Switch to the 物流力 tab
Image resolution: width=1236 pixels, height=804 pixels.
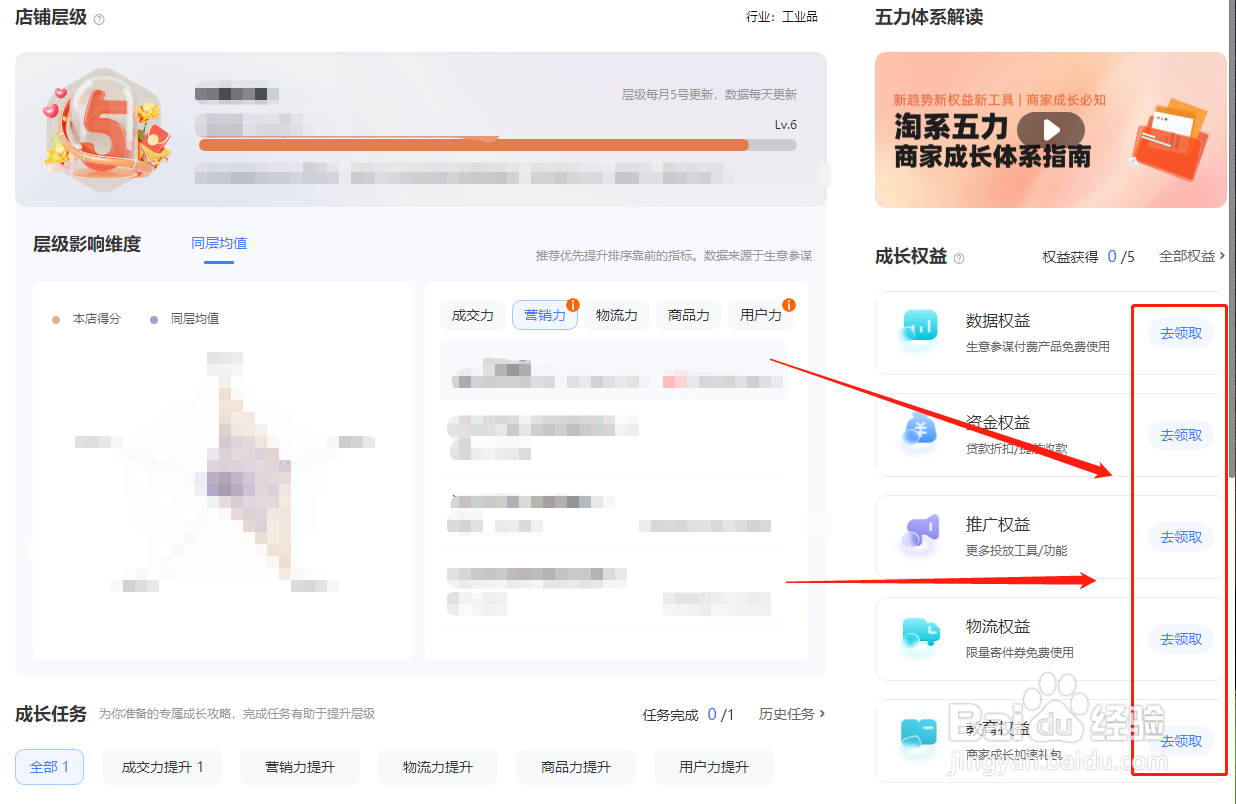[x=617, y=315]
